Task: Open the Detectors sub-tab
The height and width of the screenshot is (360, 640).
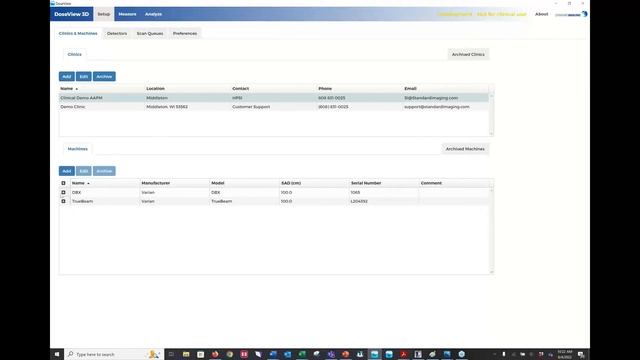Action: [117, 33]
